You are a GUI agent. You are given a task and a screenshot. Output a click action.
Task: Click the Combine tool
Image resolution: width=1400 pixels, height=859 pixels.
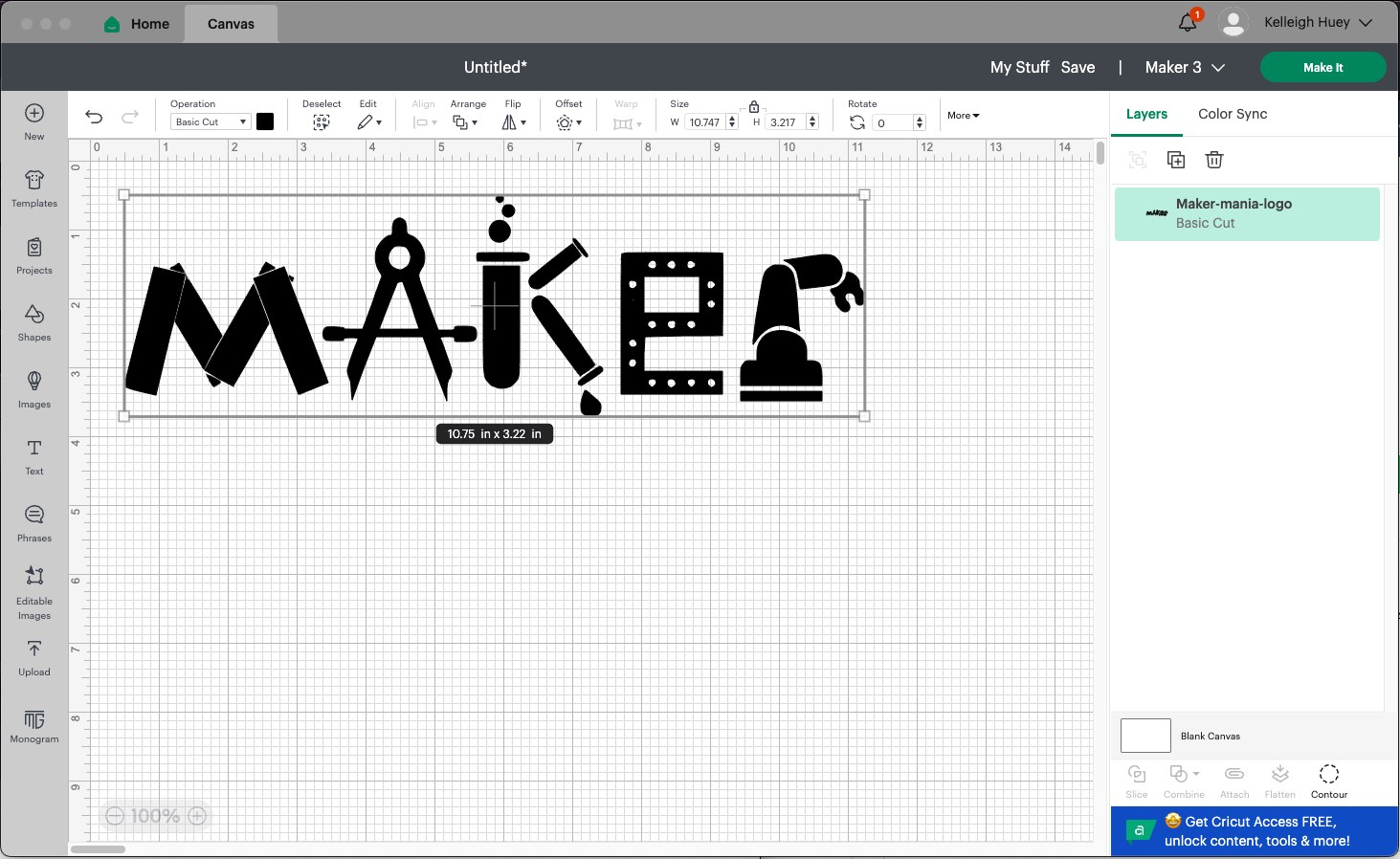(x=1184, y=781)
